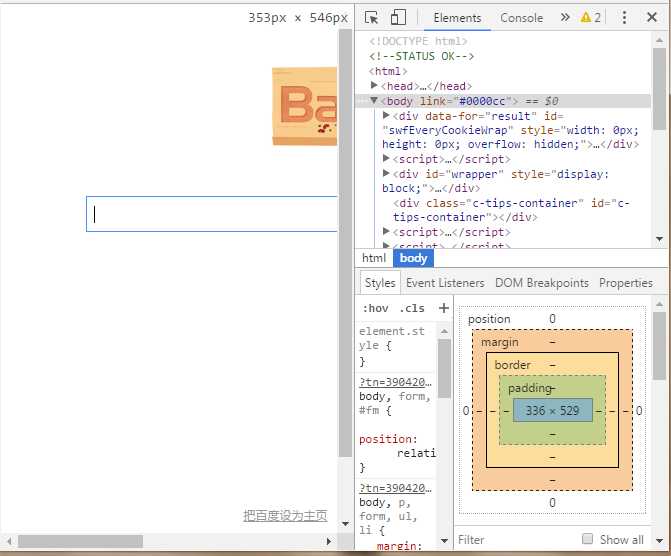This screenshot has width=671, height=556.
Task: Click the 把百度设为主页 link
Action: 285,515
